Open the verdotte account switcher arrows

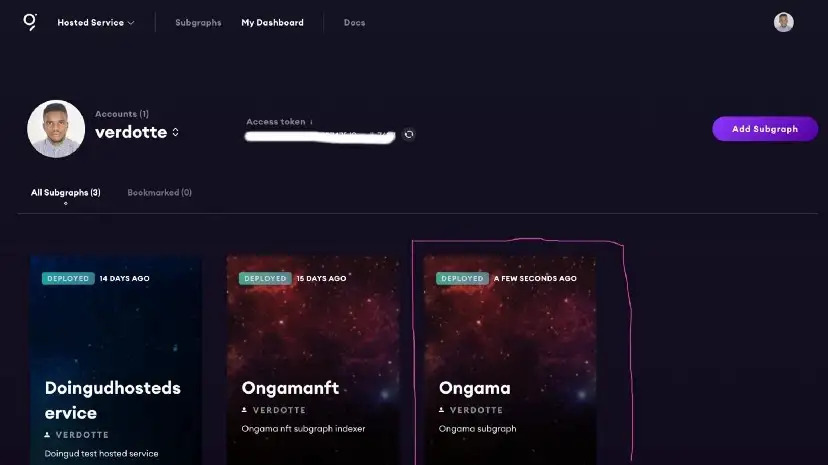[175, 132]
